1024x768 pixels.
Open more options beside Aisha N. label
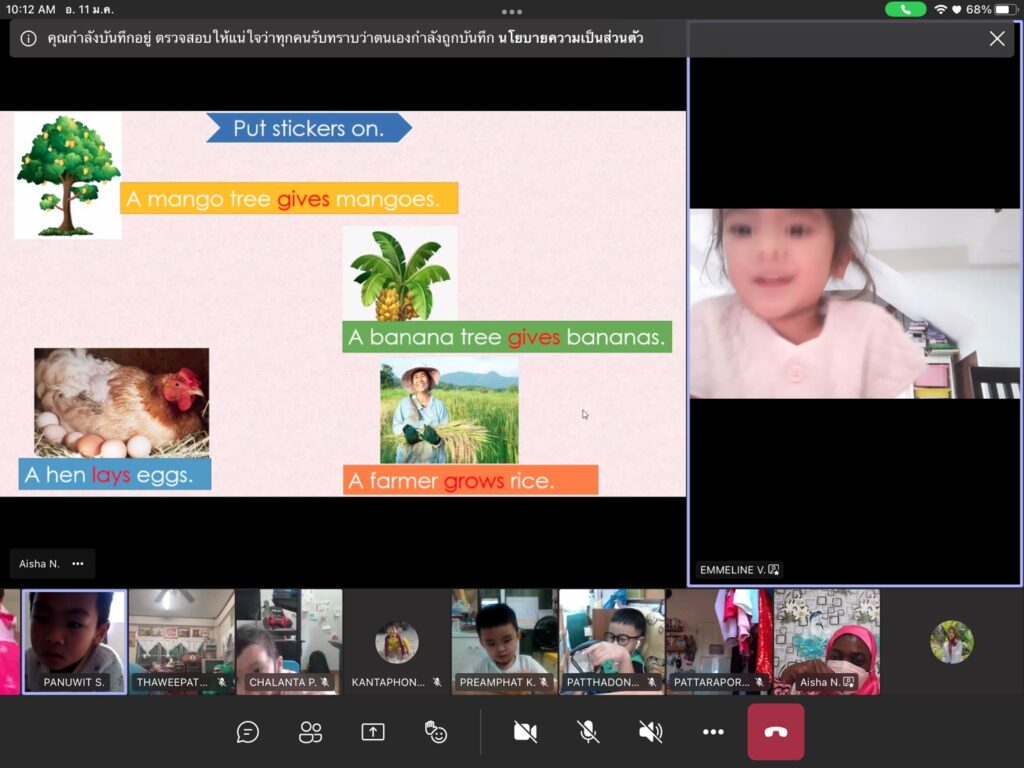tap(78, 564)
